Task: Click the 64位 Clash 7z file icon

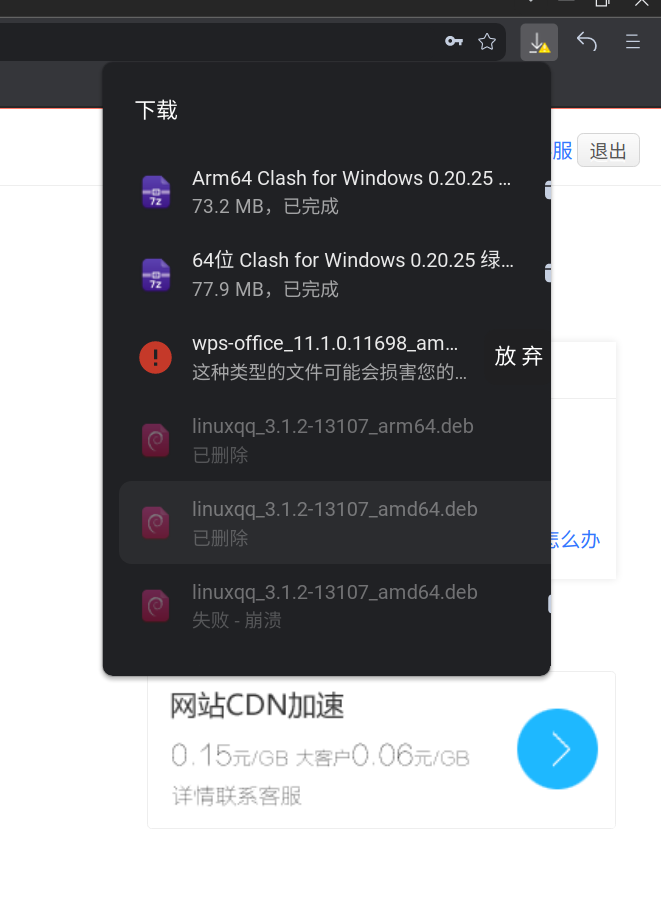Action: point(156,274)
